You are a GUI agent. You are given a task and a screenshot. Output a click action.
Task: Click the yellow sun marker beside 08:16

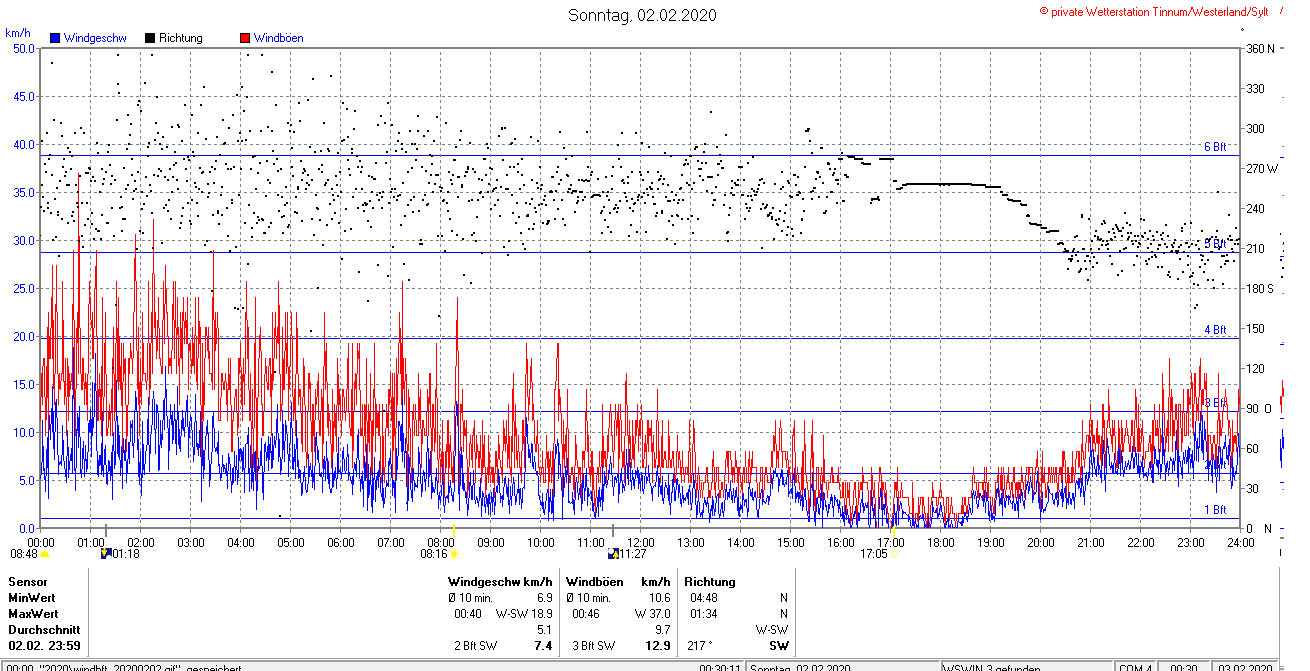point(454,553)
